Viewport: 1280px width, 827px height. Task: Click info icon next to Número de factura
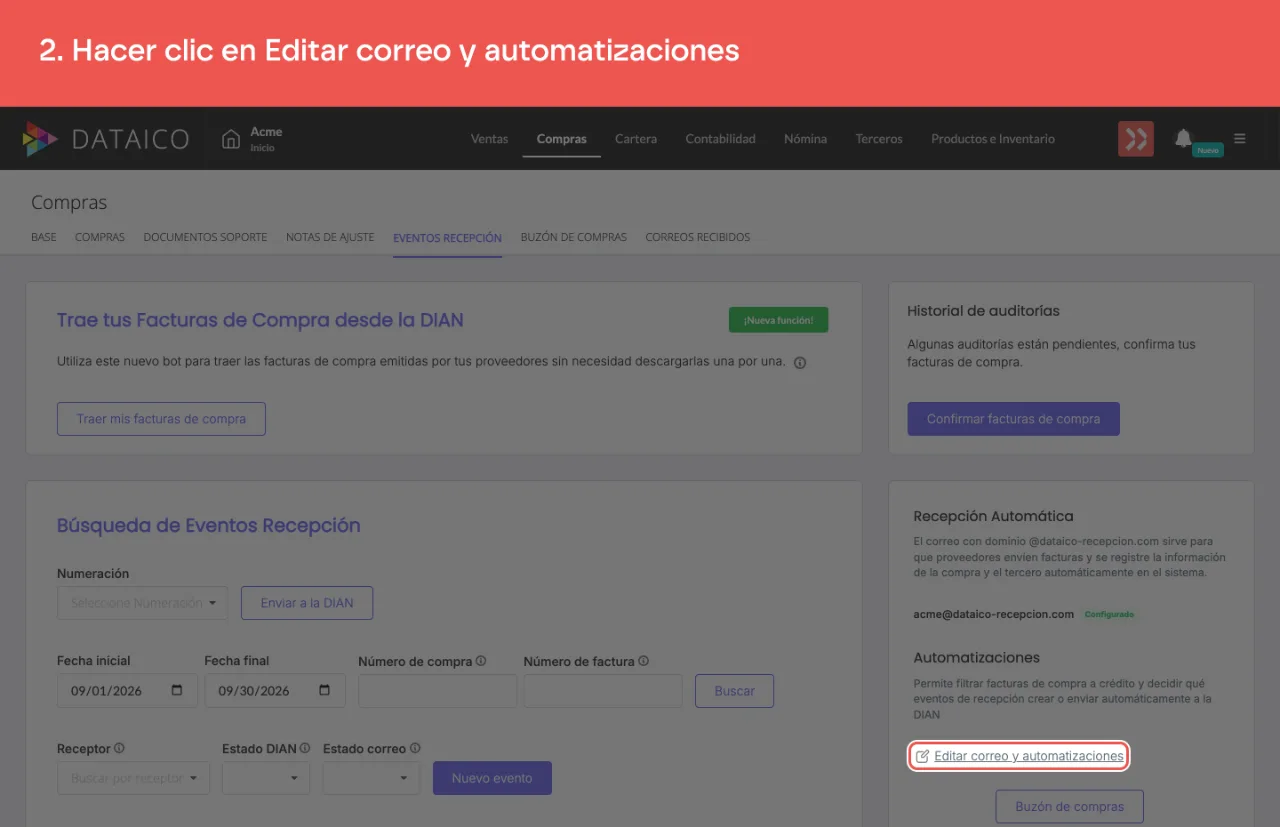643,661
